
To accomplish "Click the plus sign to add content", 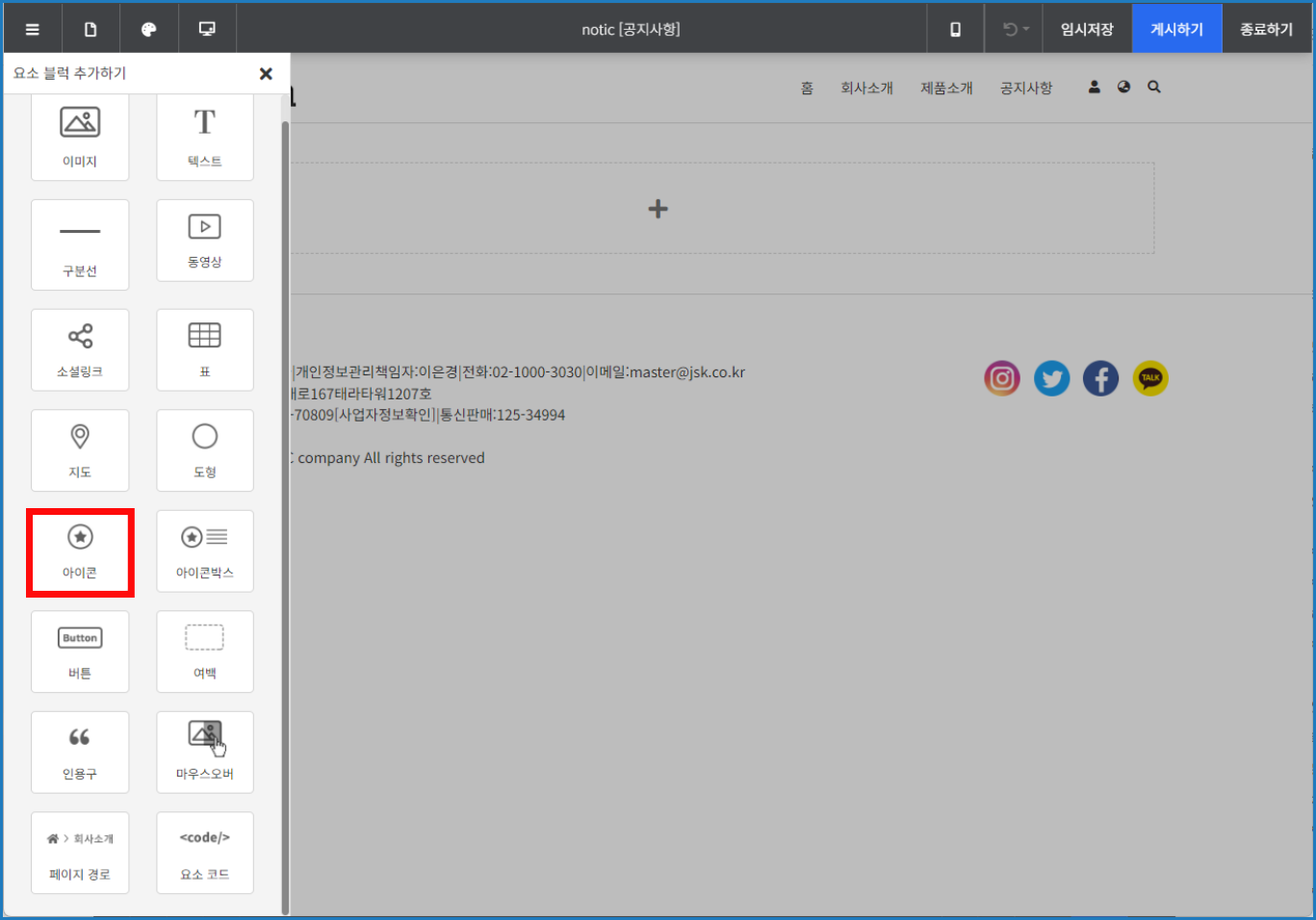I will pos(658,209).
